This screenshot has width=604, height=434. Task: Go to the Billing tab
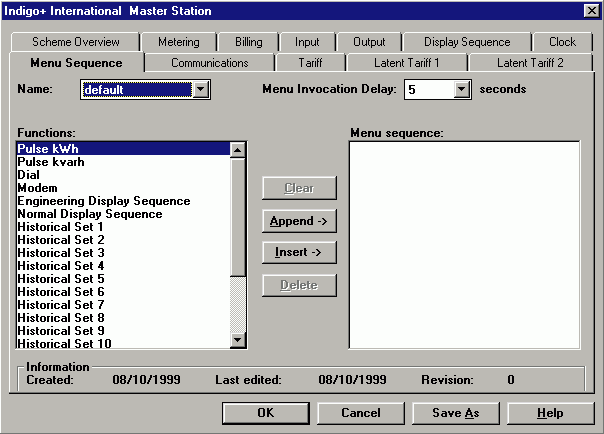(x=248, y=42)
